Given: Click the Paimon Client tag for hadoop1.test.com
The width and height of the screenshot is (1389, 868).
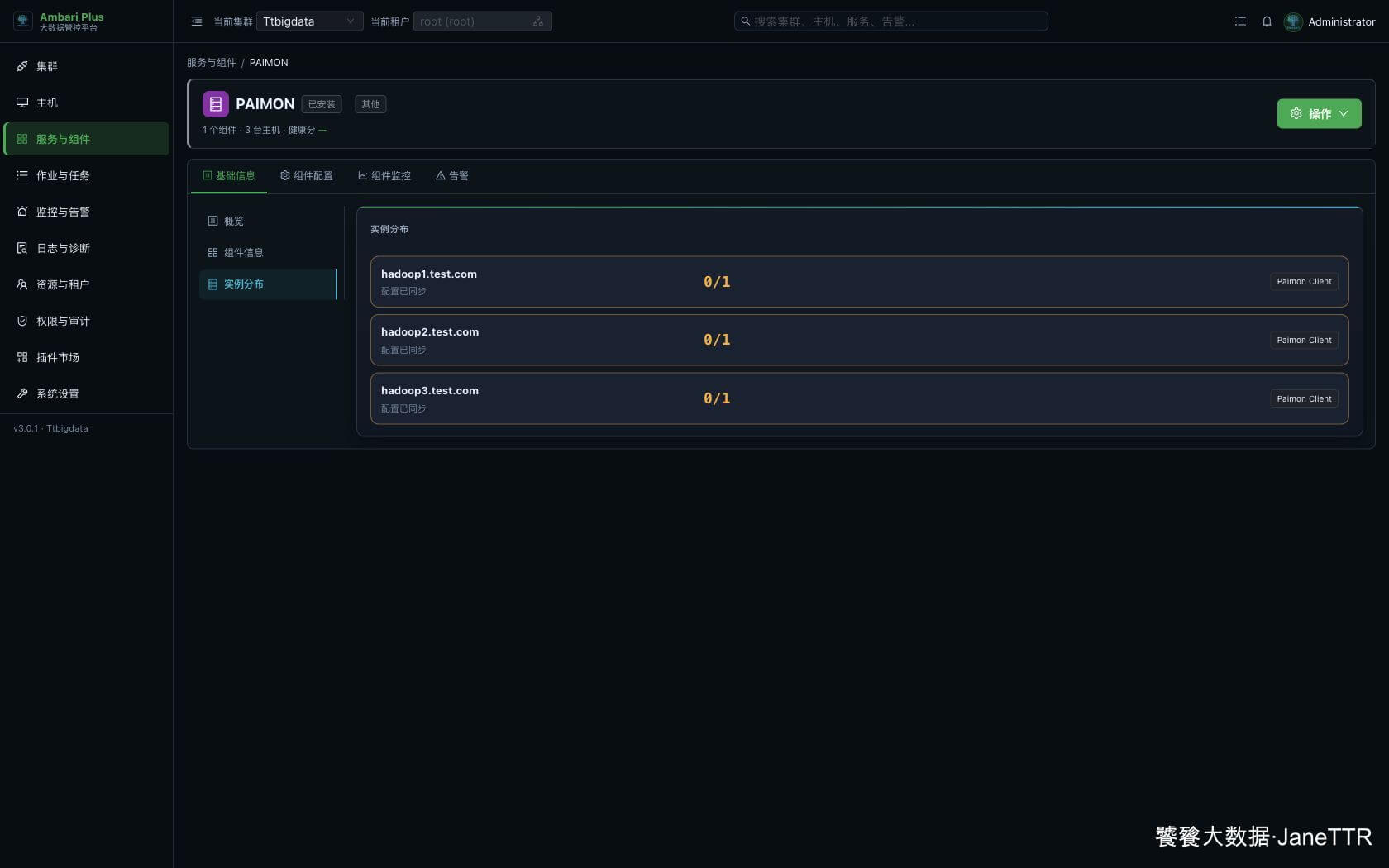Looking at the screenshot, I should point(1304,282).
